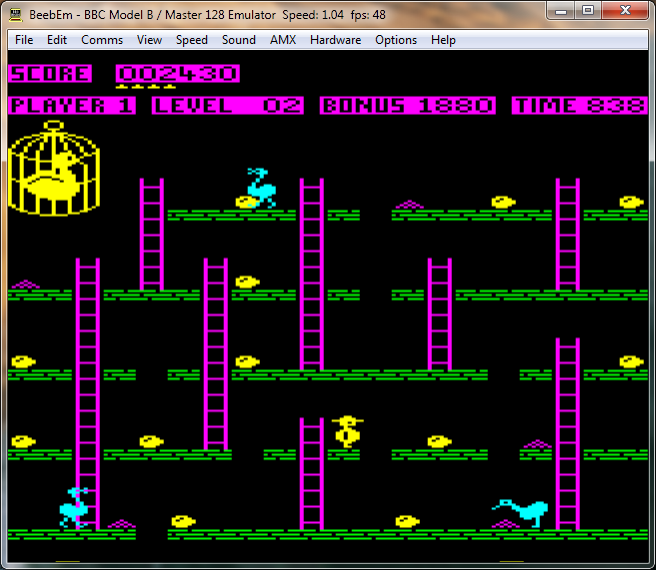This screenshot has height=570, width=656.
Task: Click the SCORE label
Action: click(x=50, y=74)
